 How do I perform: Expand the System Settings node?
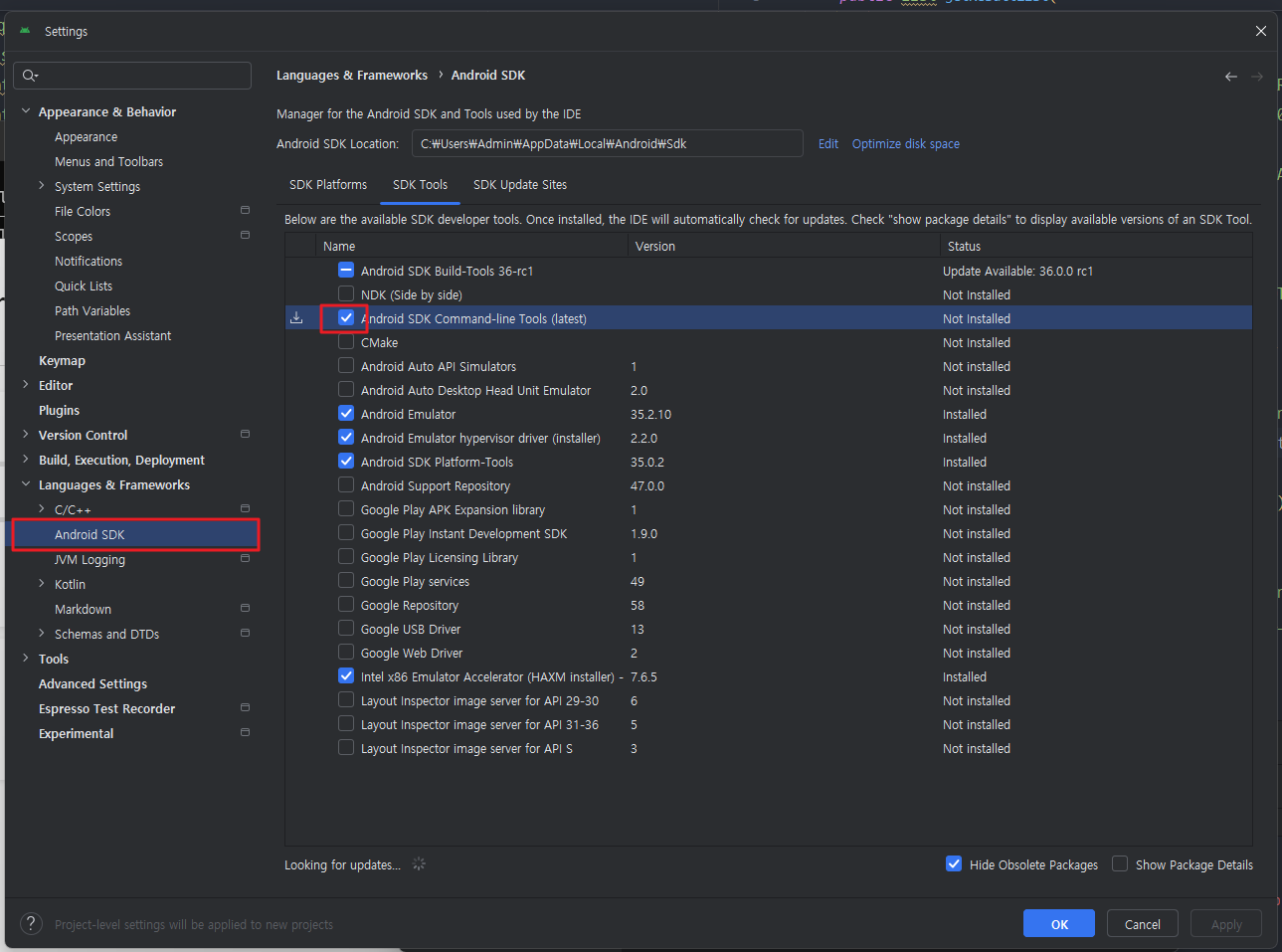(x=42, y=186)
